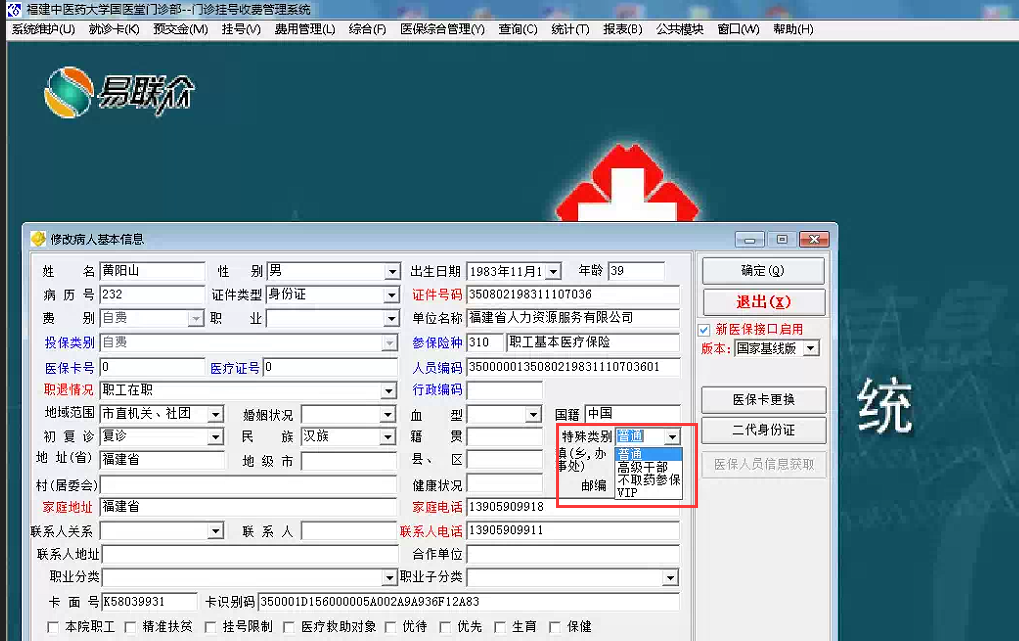Open the 系统维护(U) menu
The width and height of the screenshot is (1019, 641).
[44, 29]
